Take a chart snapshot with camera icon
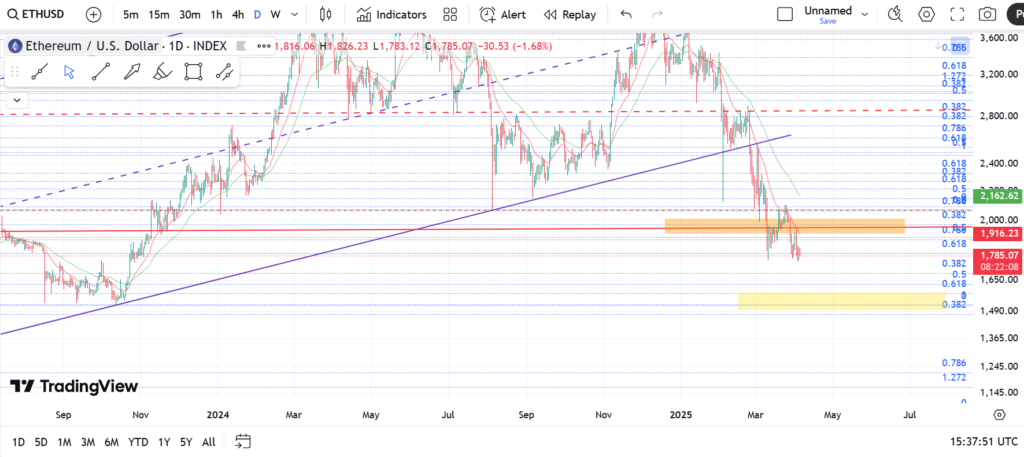This screenshot has width=1024, height=457. pos(987,14)
